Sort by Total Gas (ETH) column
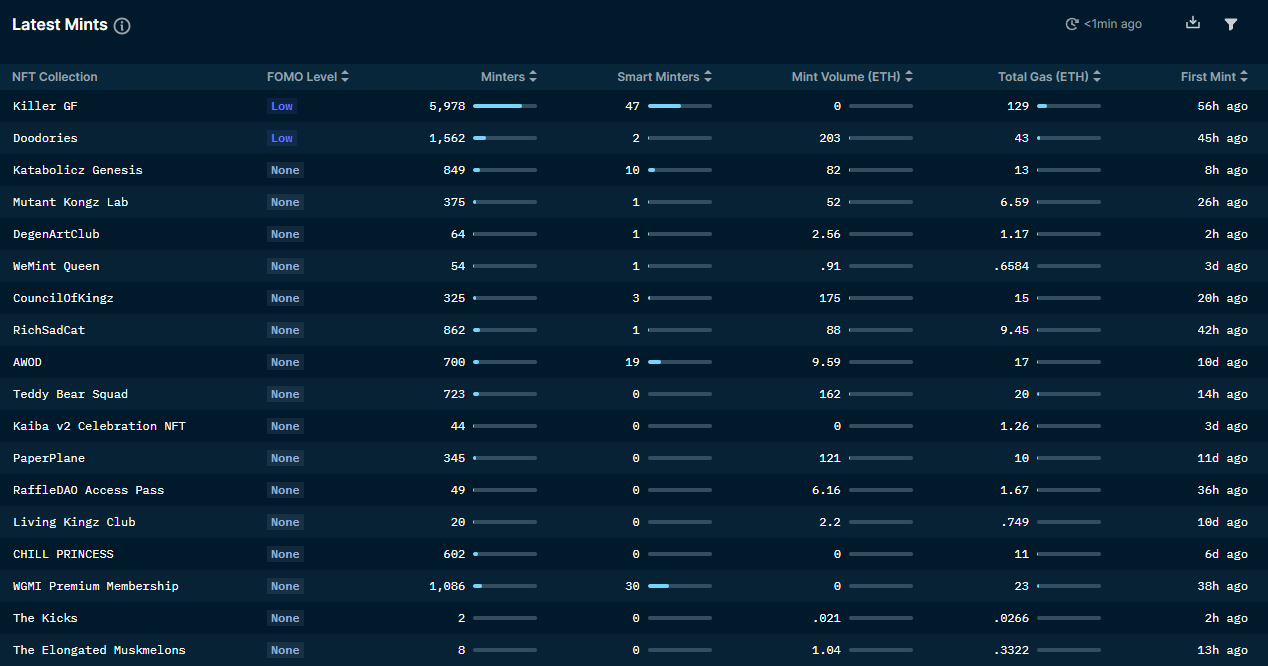1268x666 pixels. [1049, 77]
